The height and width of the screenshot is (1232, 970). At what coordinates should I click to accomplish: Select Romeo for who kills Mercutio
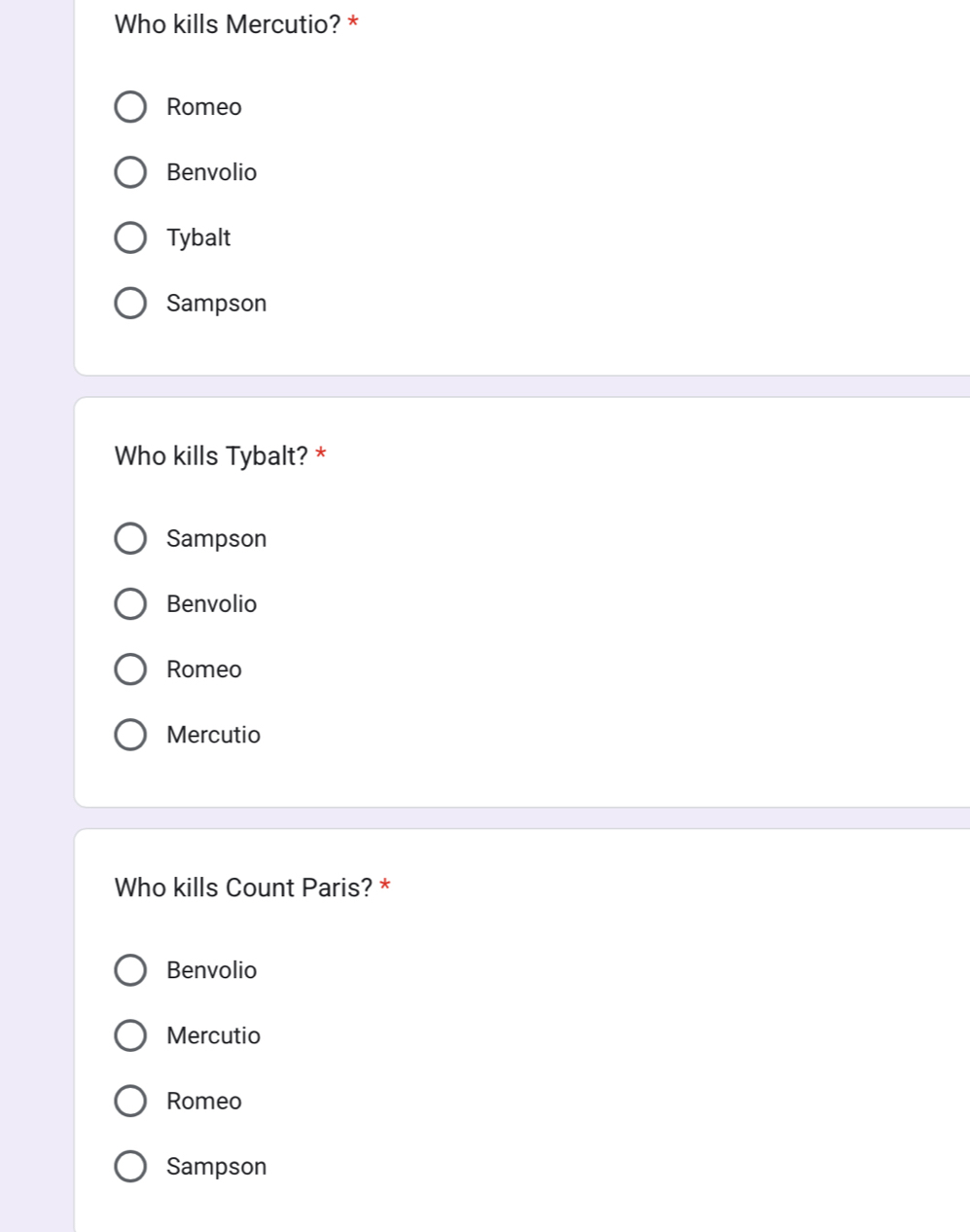[x=130, y=107]
